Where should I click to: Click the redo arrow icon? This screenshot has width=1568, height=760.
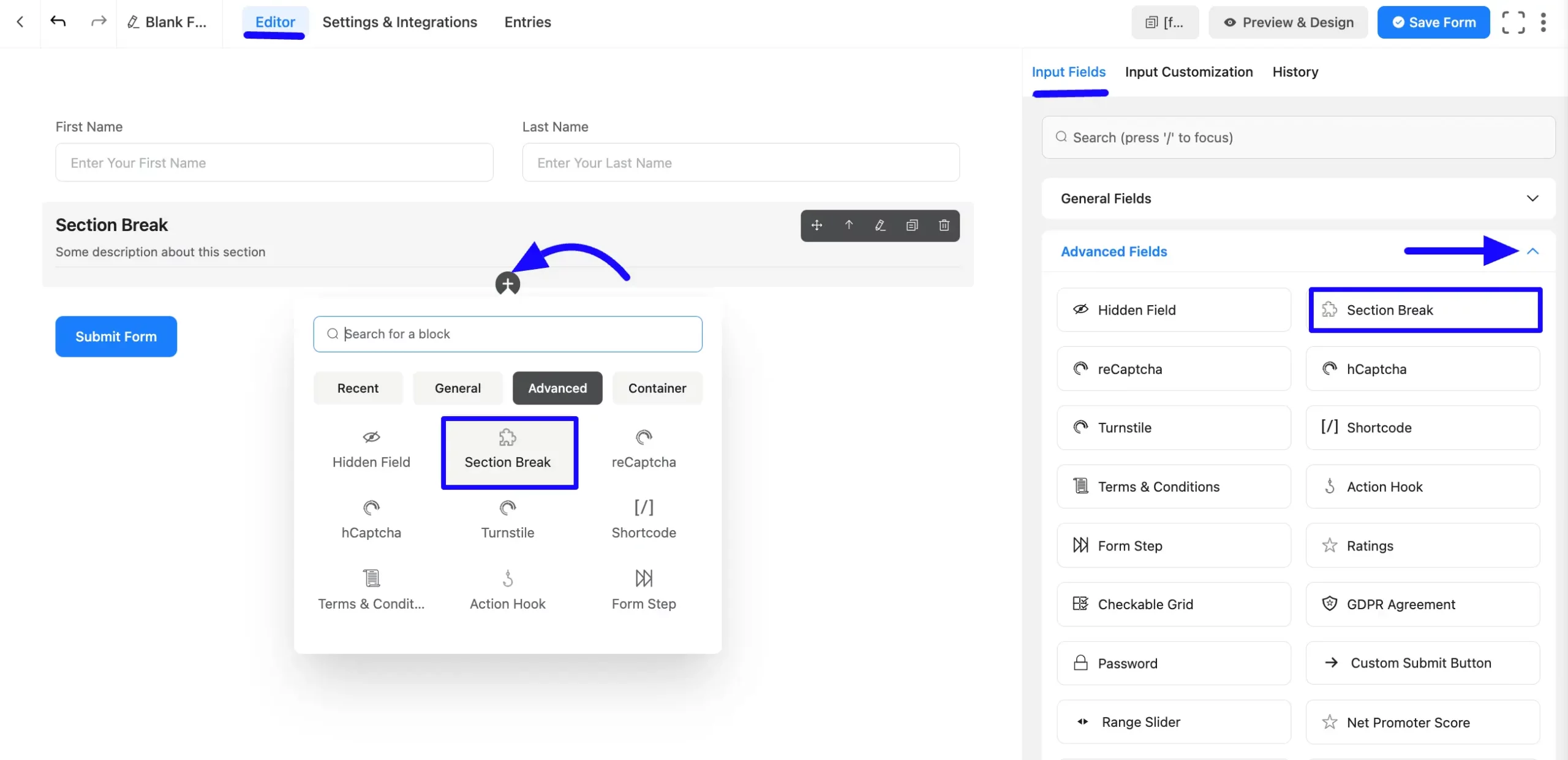click(x=99, y=22)
